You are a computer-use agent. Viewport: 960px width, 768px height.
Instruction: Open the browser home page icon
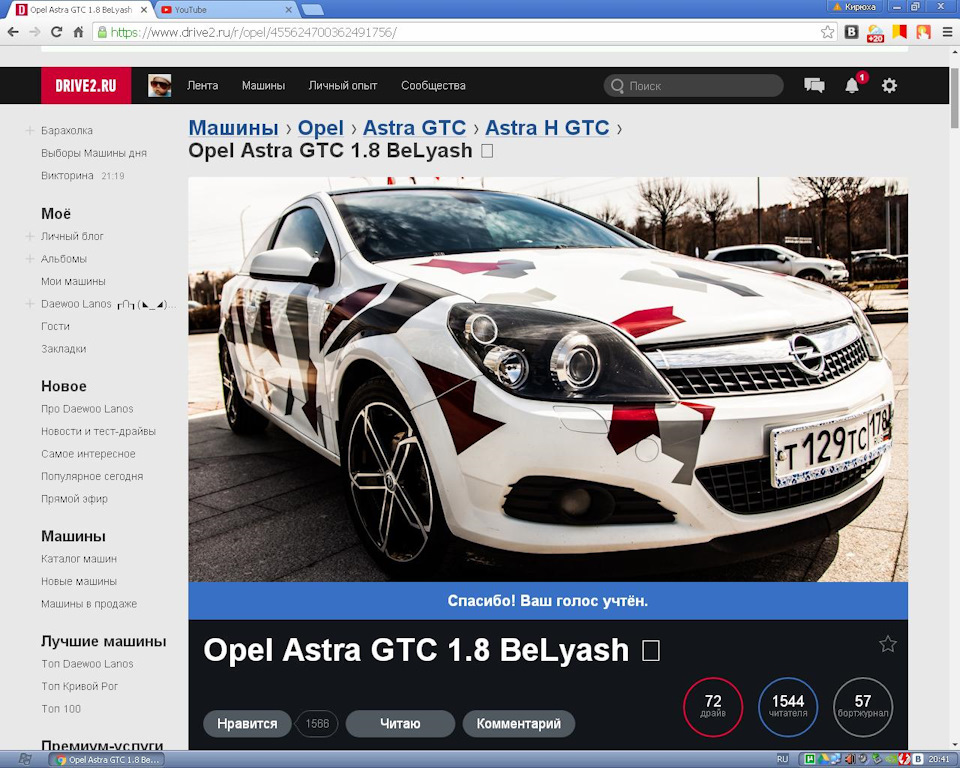click(x=78, y=32)
